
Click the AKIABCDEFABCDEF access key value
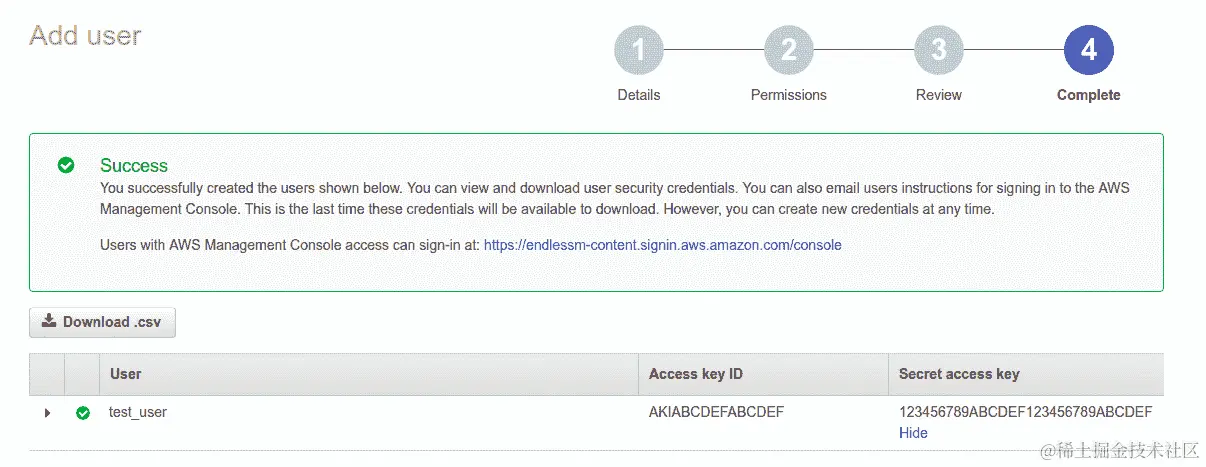(x=716, y=412)
